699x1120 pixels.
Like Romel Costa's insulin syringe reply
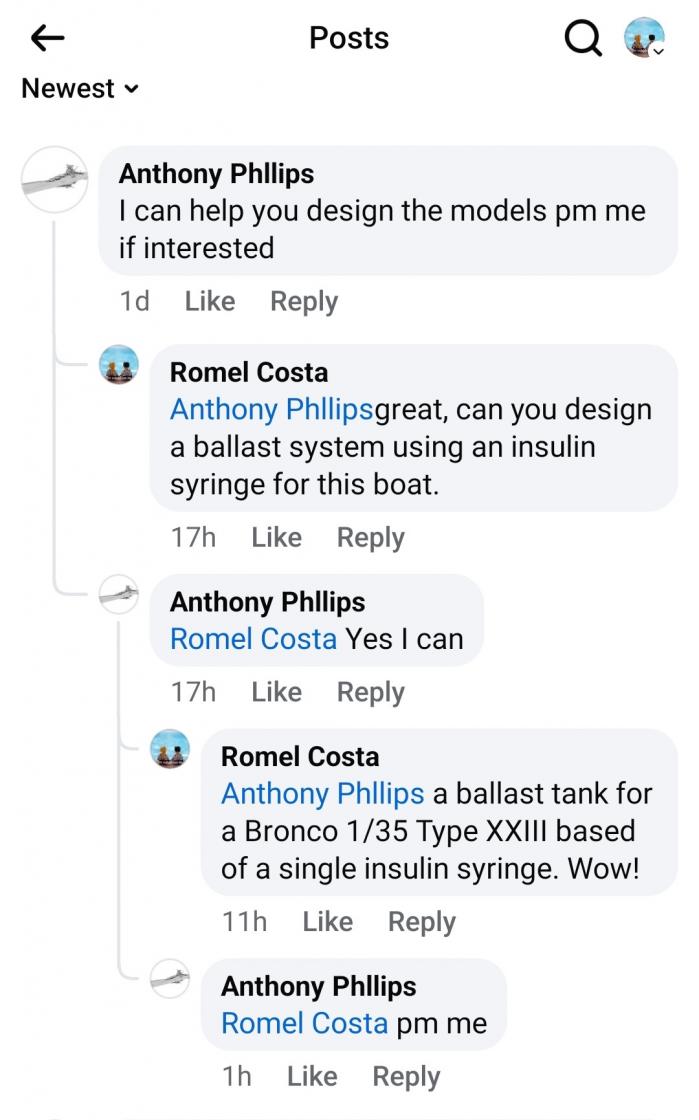pos(276,537)
